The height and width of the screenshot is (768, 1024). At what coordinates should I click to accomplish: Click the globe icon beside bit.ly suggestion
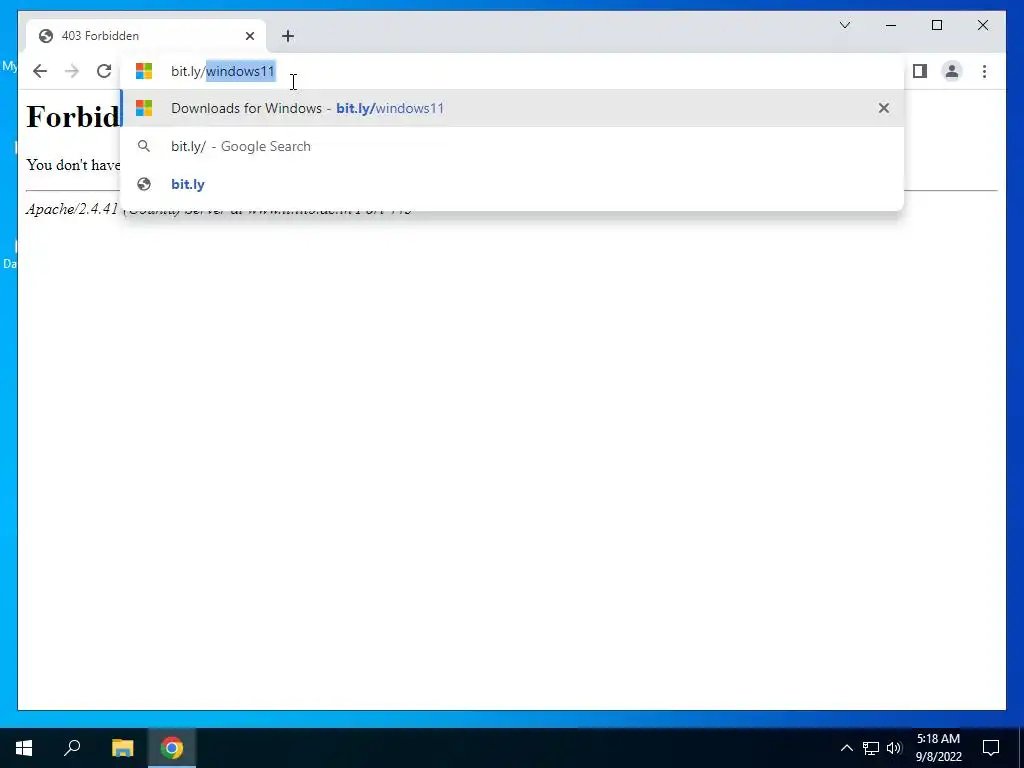point(144,184)
